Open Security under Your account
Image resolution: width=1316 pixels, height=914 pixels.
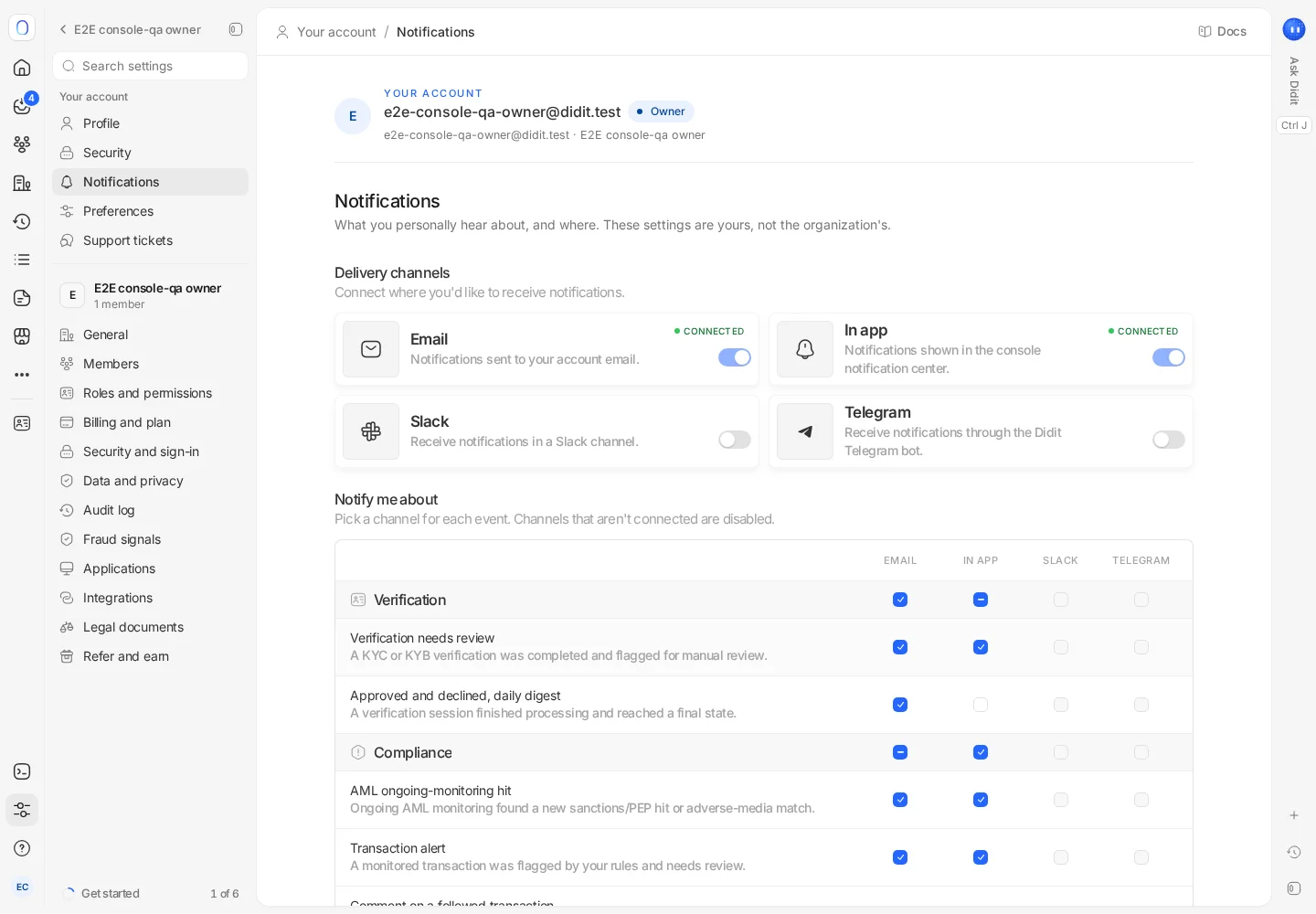coord(150,153)
